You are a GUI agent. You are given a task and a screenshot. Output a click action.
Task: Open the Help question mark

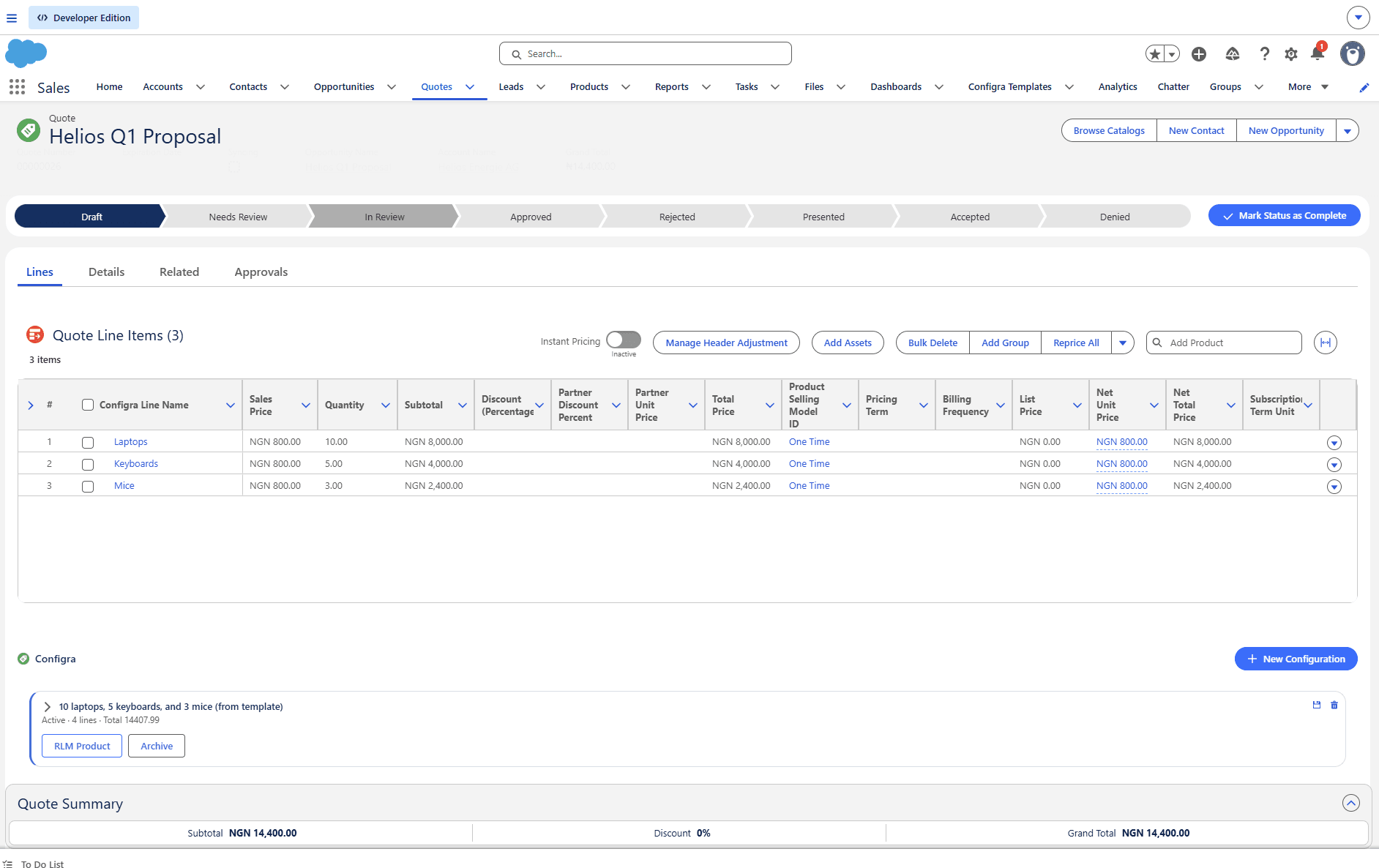[x=1264, y=54]
